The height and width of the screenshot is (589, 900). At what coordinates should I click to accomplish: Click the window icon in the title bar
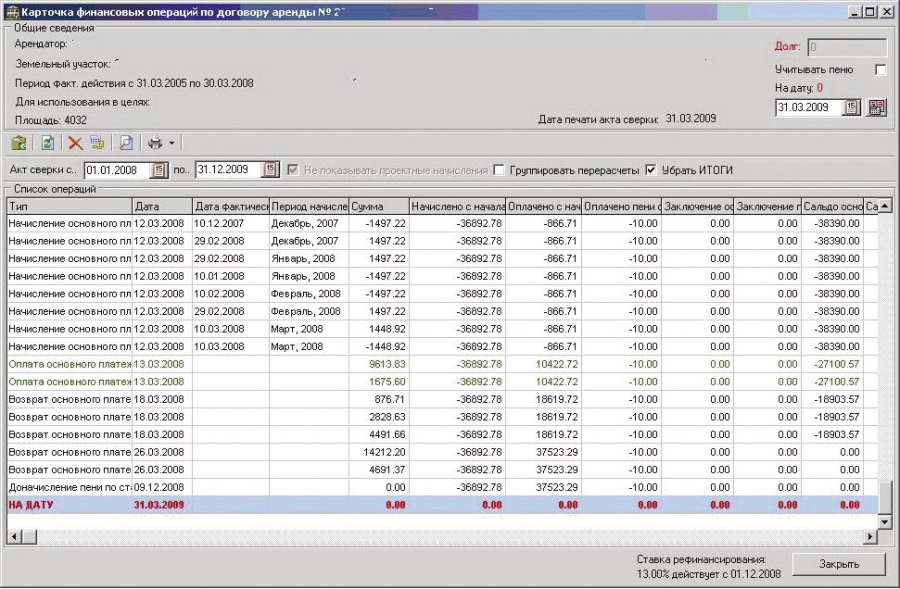(x=12, y=11)
